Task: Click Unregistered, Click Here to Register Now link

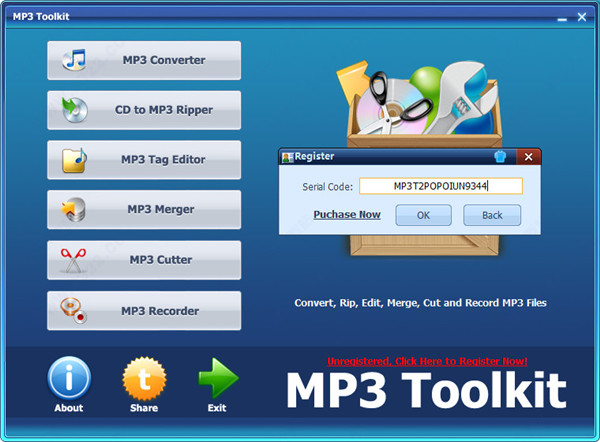Action: pos(427,361)
